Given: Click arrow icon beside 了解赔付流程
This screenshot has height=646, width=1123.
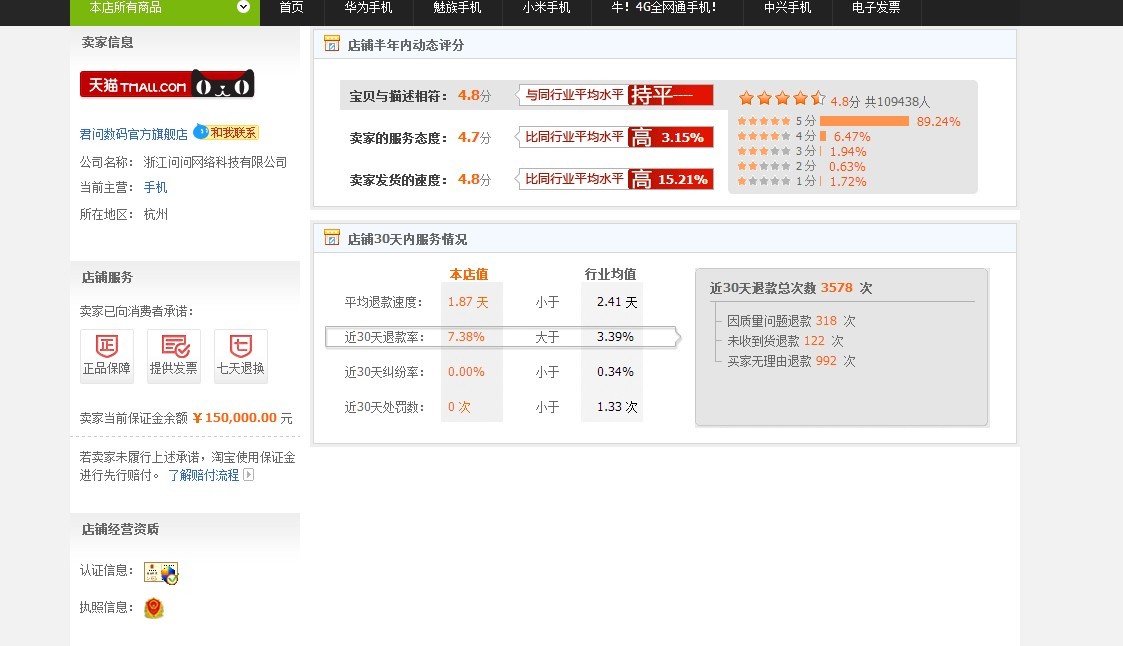Looking at the screenshot, I should [x=249, y=475].
